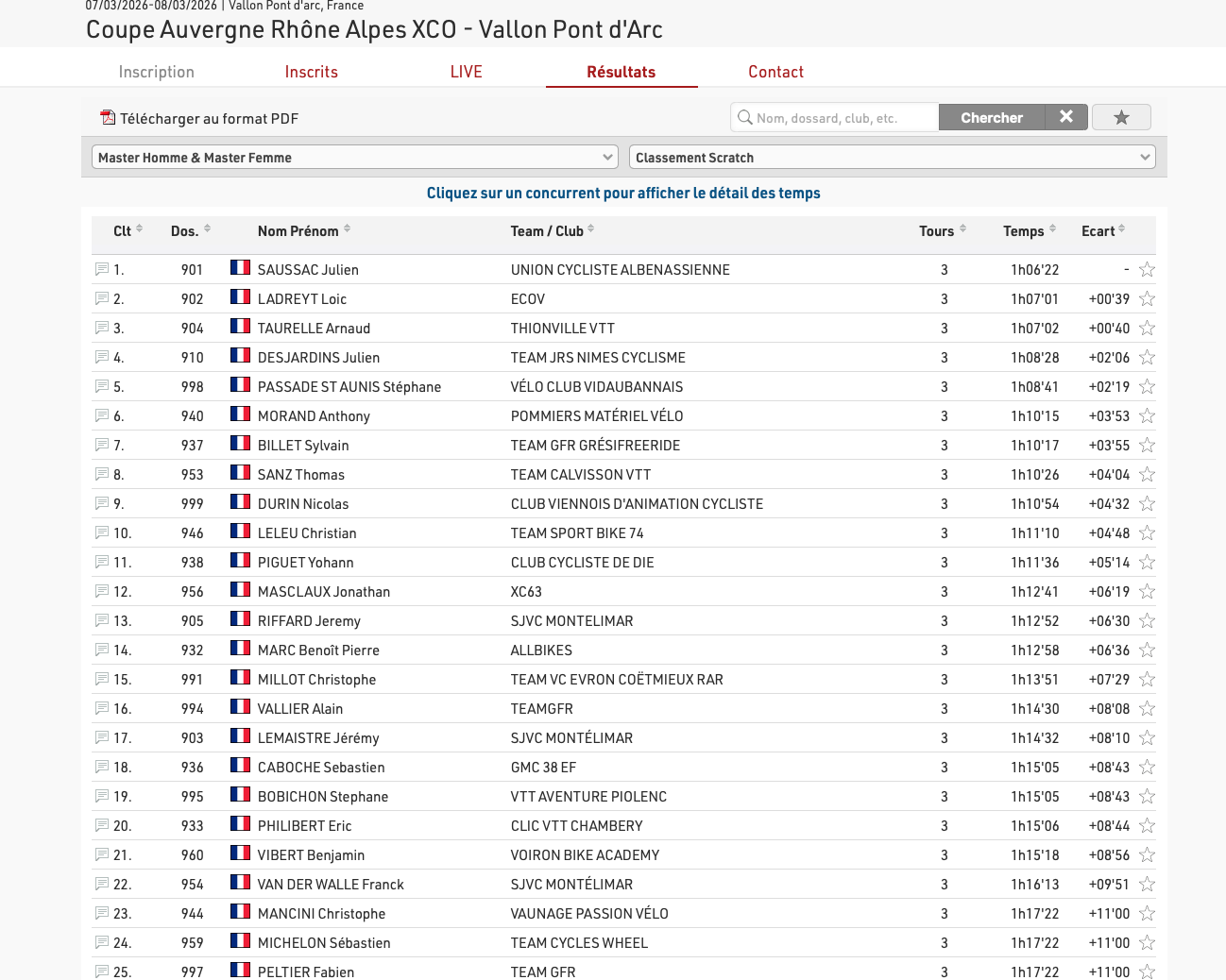The width and height of the screenshot is (1226, 980).
Task: Switch to the Inscrits tab
Action: pos(311,72)
